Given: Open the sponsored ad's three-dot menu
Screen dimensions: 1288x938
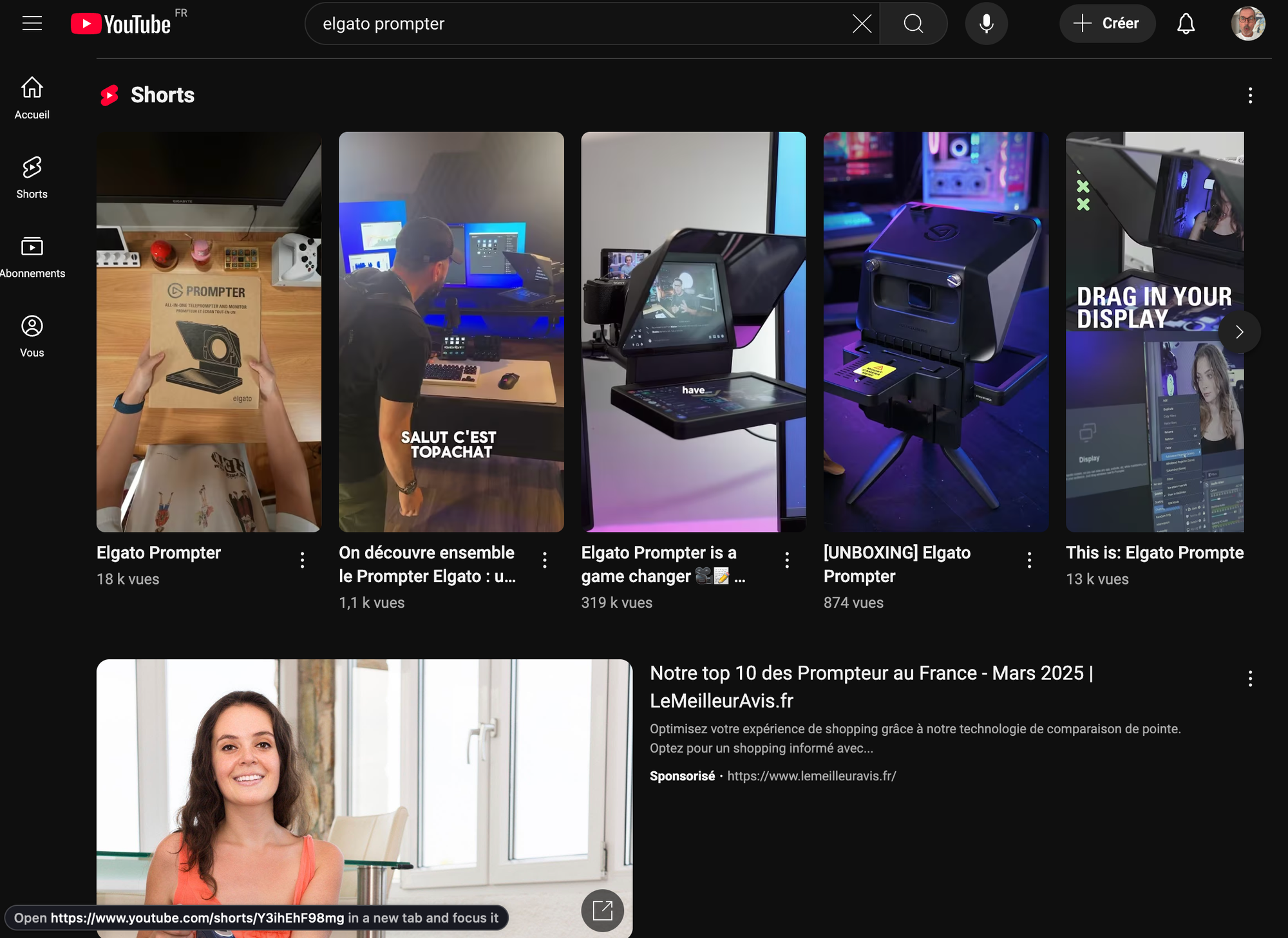Looking at the screenshot, I should 1250,679.
